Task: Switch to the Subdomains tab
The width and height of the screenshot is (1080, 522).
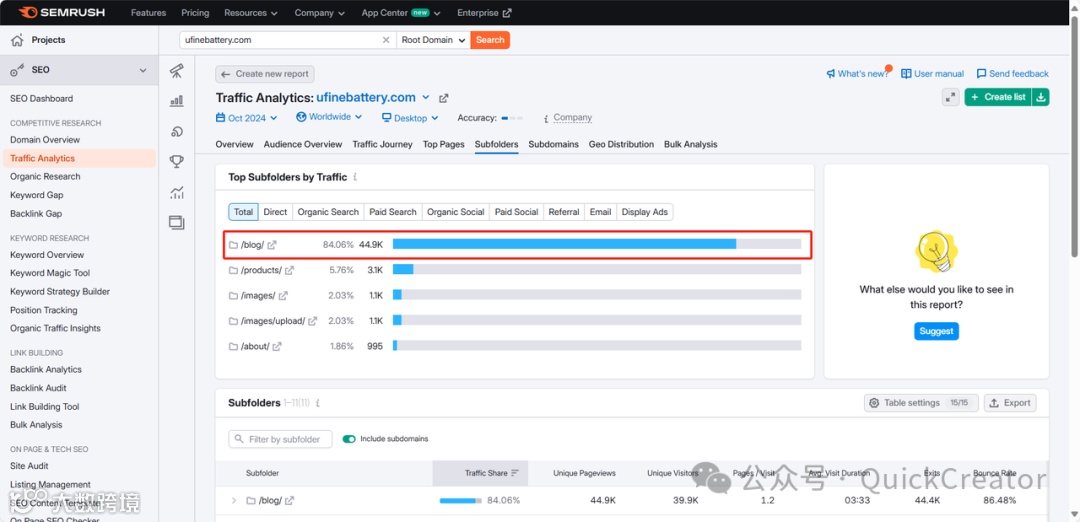Action: click(x=553, y=145)
